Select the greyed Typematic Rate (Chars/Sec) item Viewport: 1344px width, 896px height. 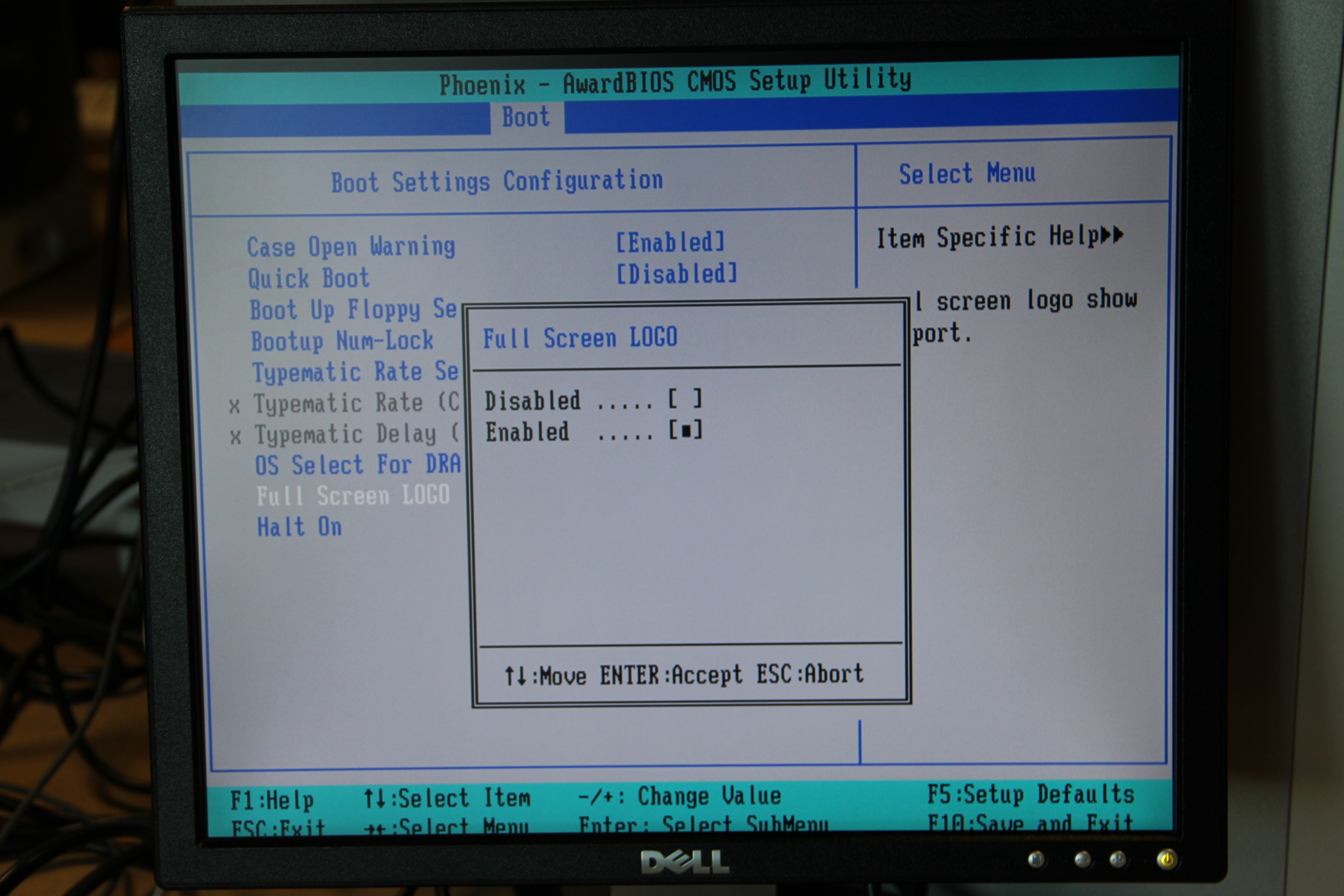356,403
